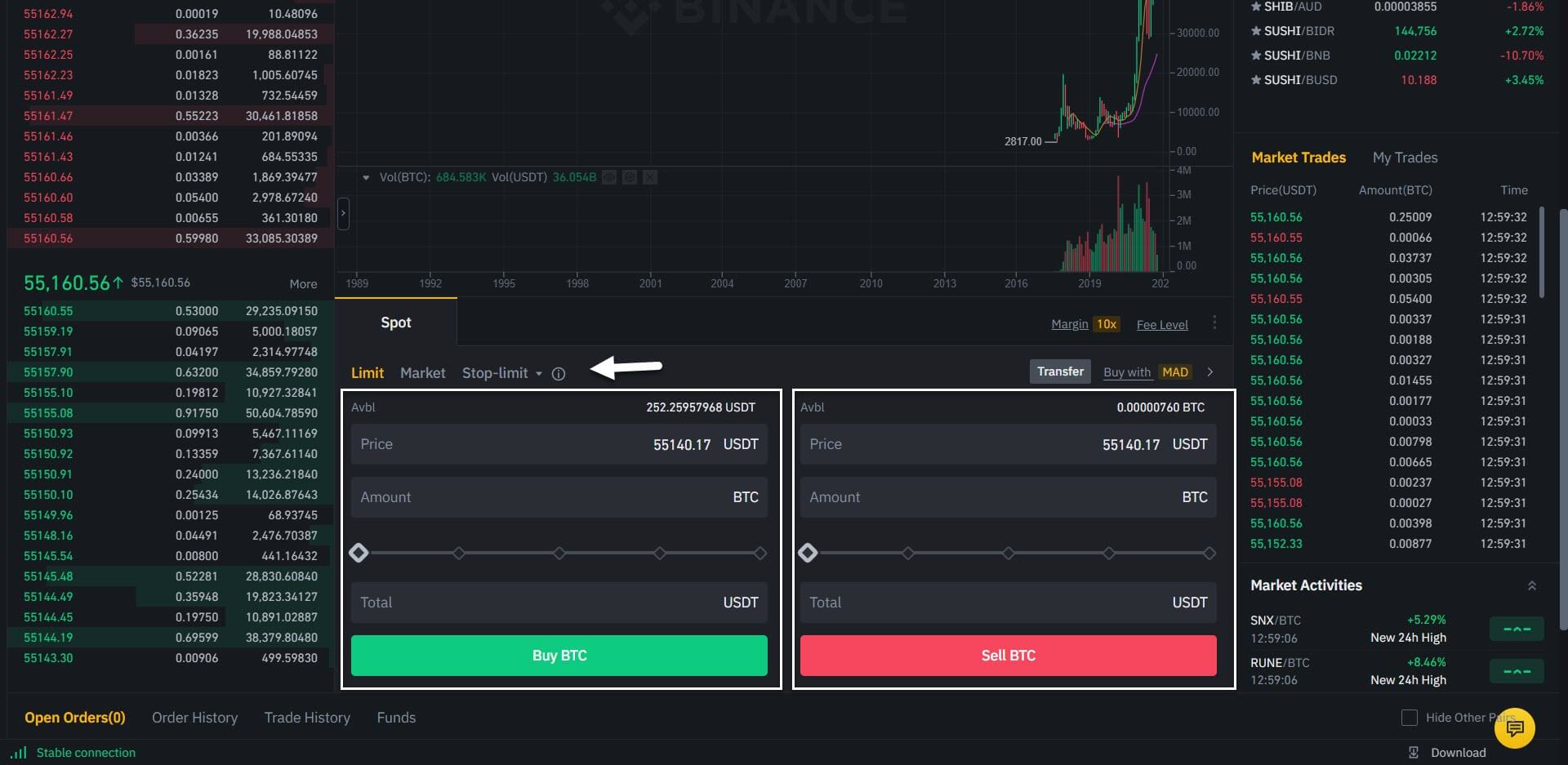Viewport: 1568px width, 765px height.
Task: Click the Download link in the footer
Action: [1459, 753]
